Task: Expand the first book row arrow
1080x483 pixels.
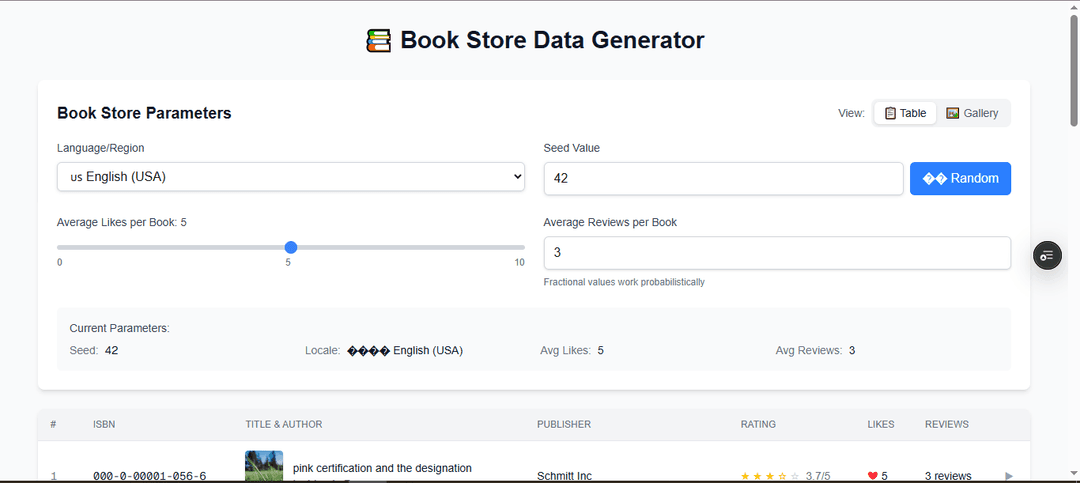Action: point(1009,475)
